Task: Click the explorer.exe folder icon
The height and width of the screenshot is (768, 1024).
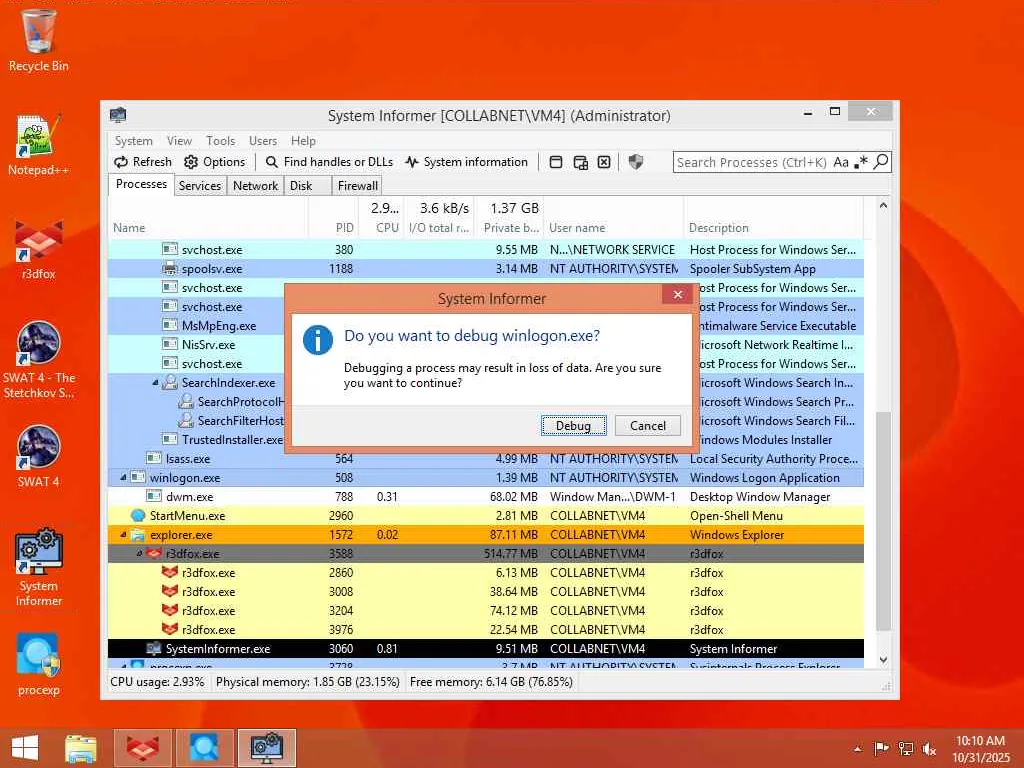Action: (138, 535)
